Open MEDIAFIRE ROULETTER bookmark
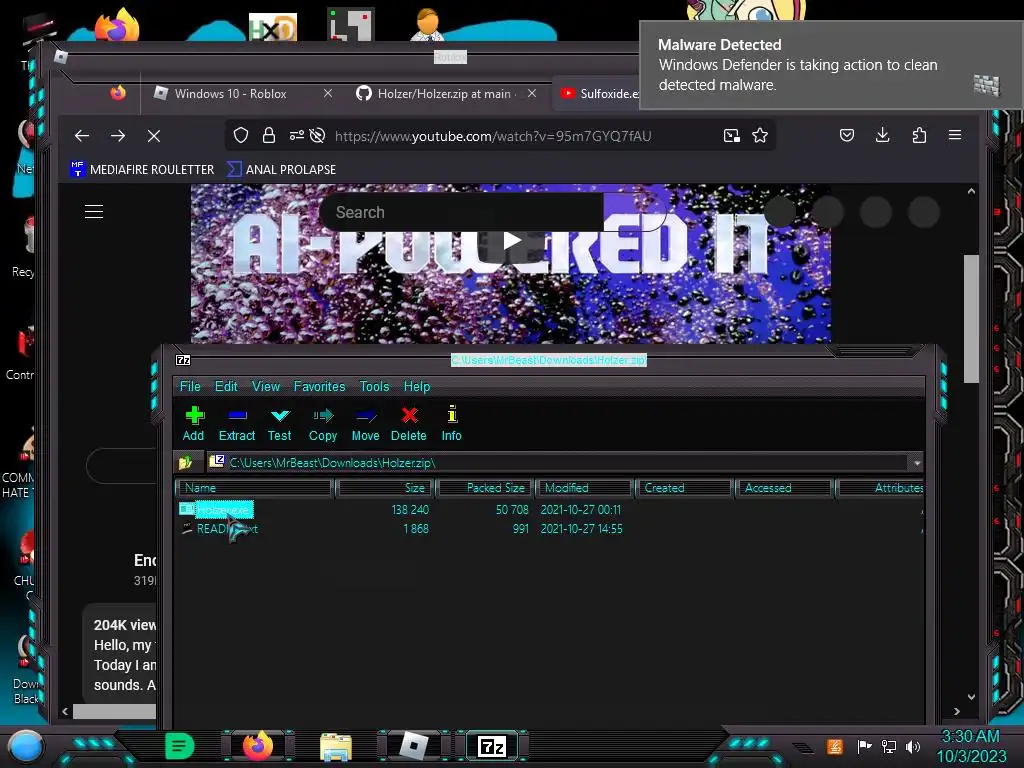Image resolution: width=1024 pixels, height=768 pixels. click(x=142, y=169)
